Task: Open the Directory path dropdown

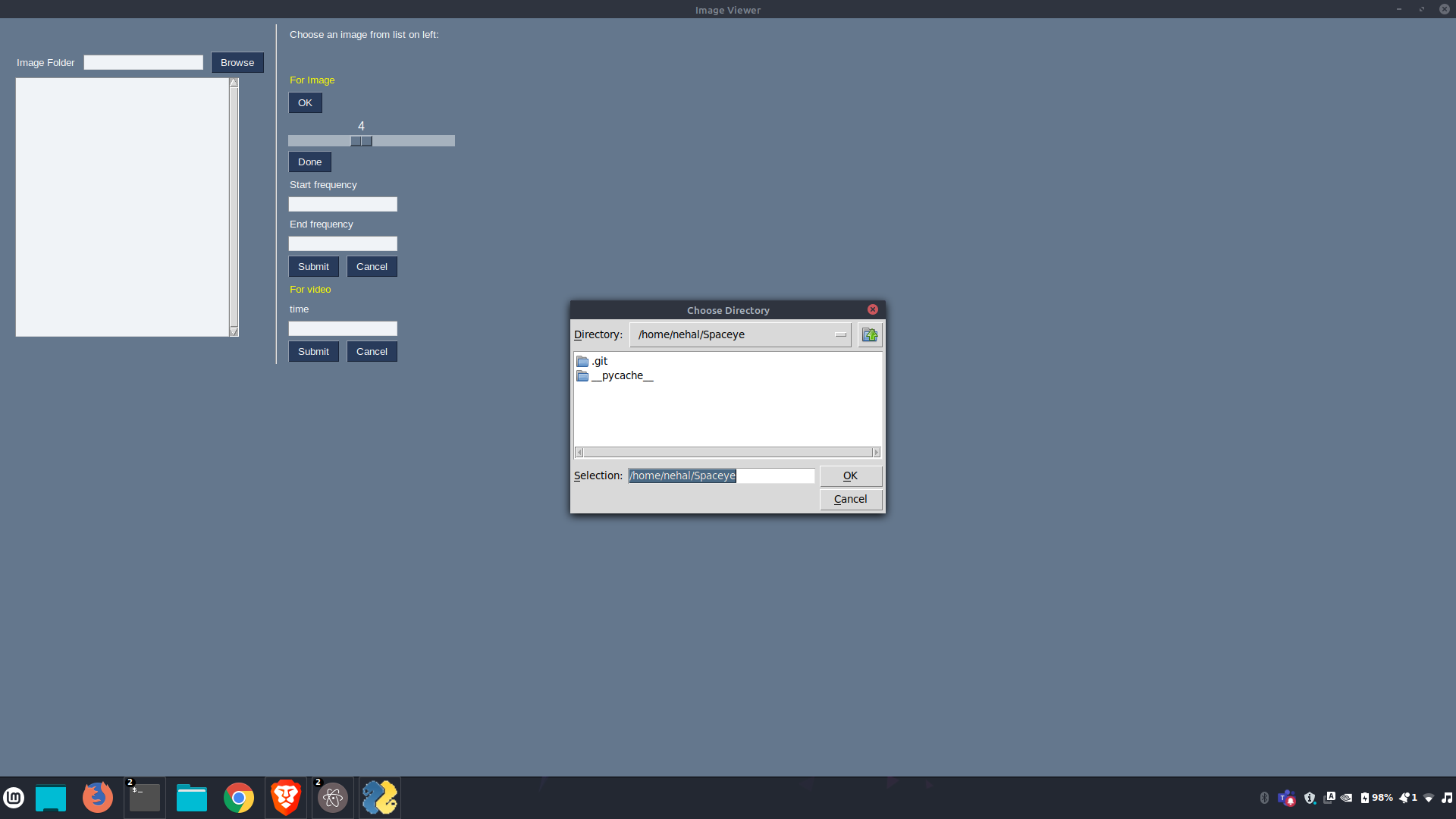Action: click(x=840, y=335)
